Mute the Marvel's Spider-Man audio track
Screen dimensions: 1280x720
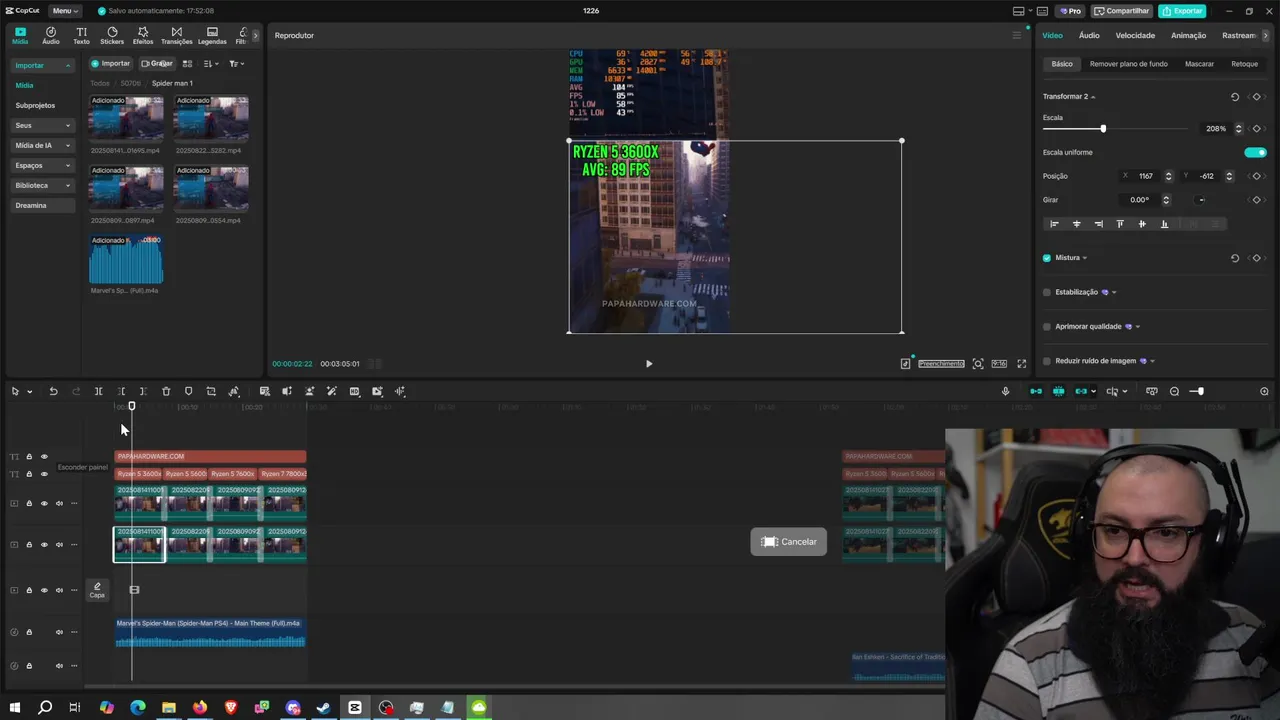(59, 632)
